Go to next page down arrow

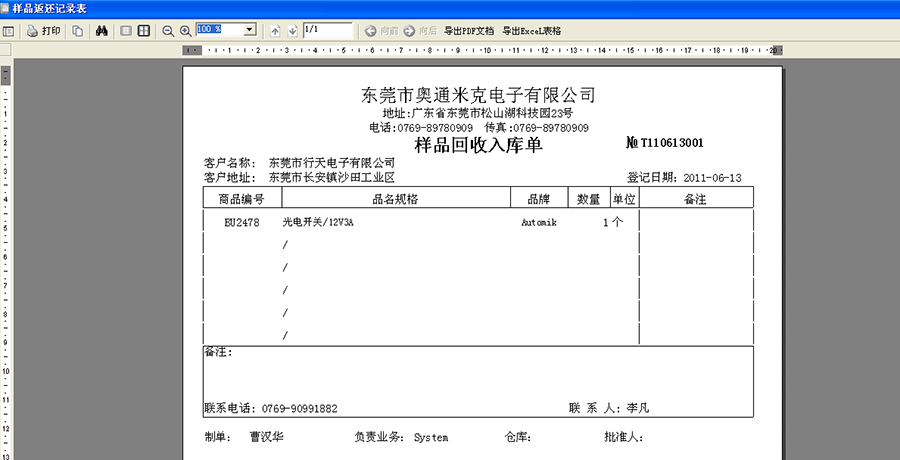[x=292, y=31]
